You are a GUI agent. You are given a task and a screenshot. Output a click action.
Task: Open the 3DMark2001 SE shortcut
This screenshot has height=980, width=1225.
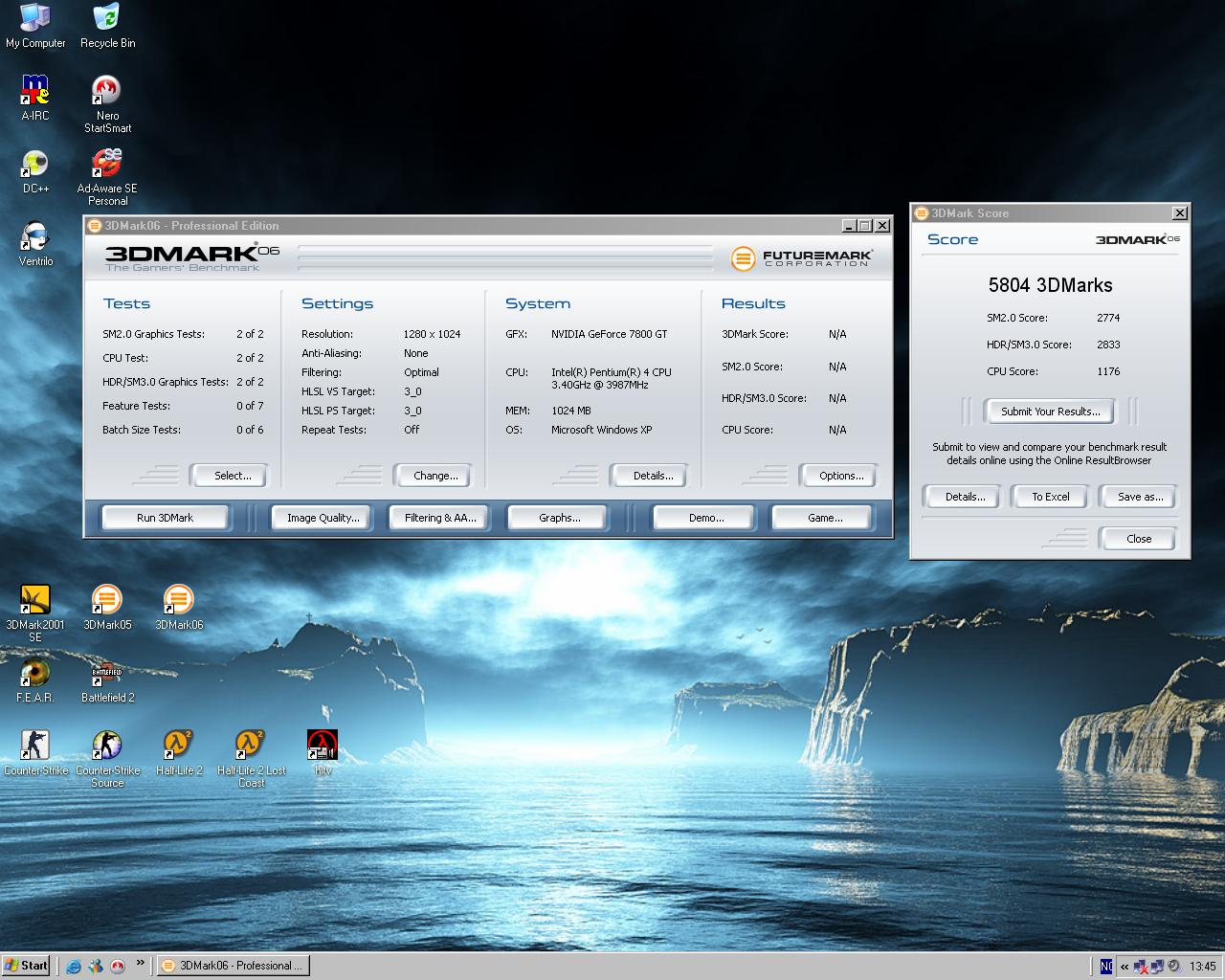point(35,613)
